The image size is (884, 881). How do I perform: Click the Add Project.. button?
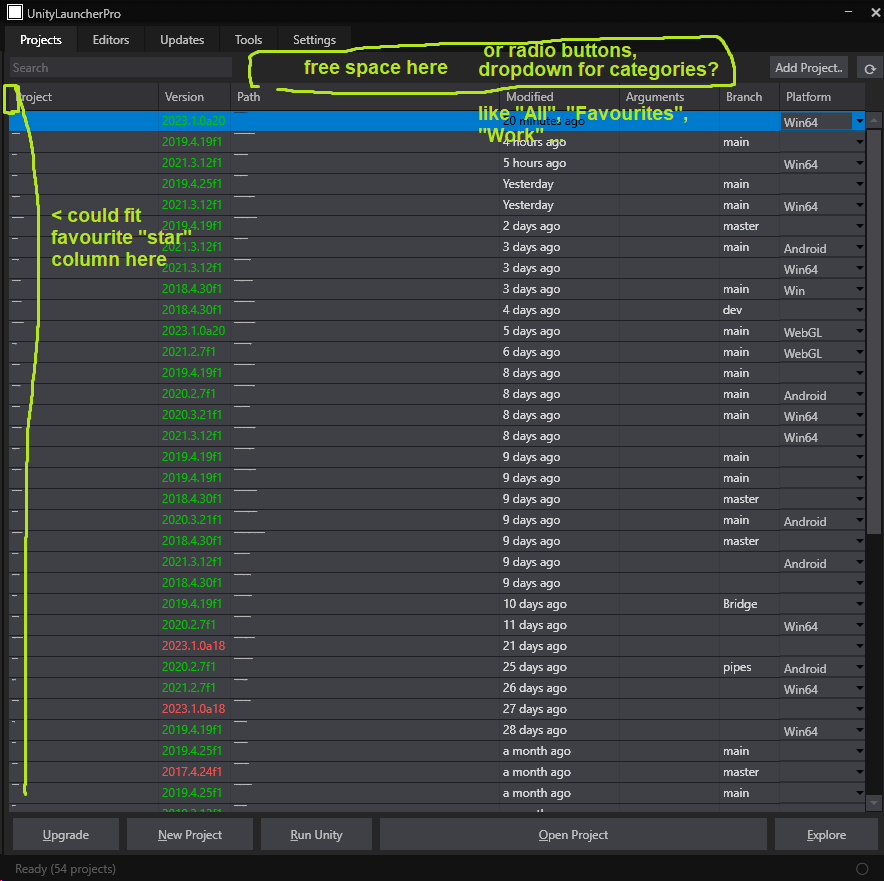pyautogui.click(x=808, y=68)
